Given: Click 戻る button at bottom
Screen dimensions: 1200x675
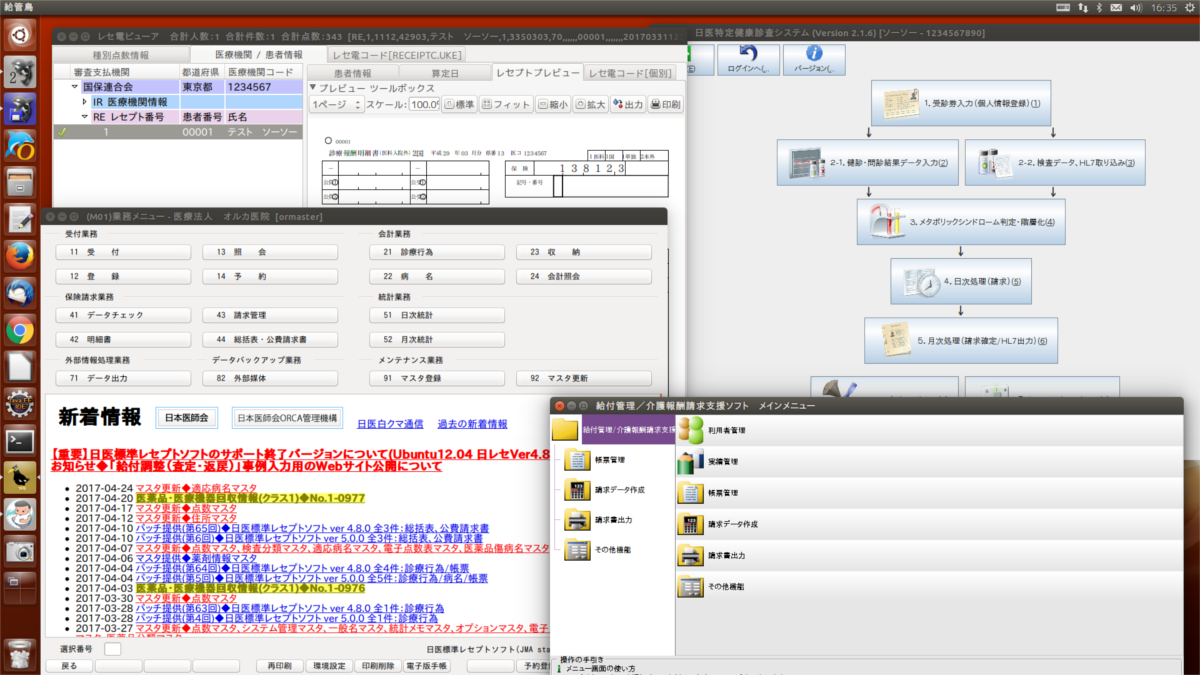Looking at the screenshot, I should tap(69, 665).
